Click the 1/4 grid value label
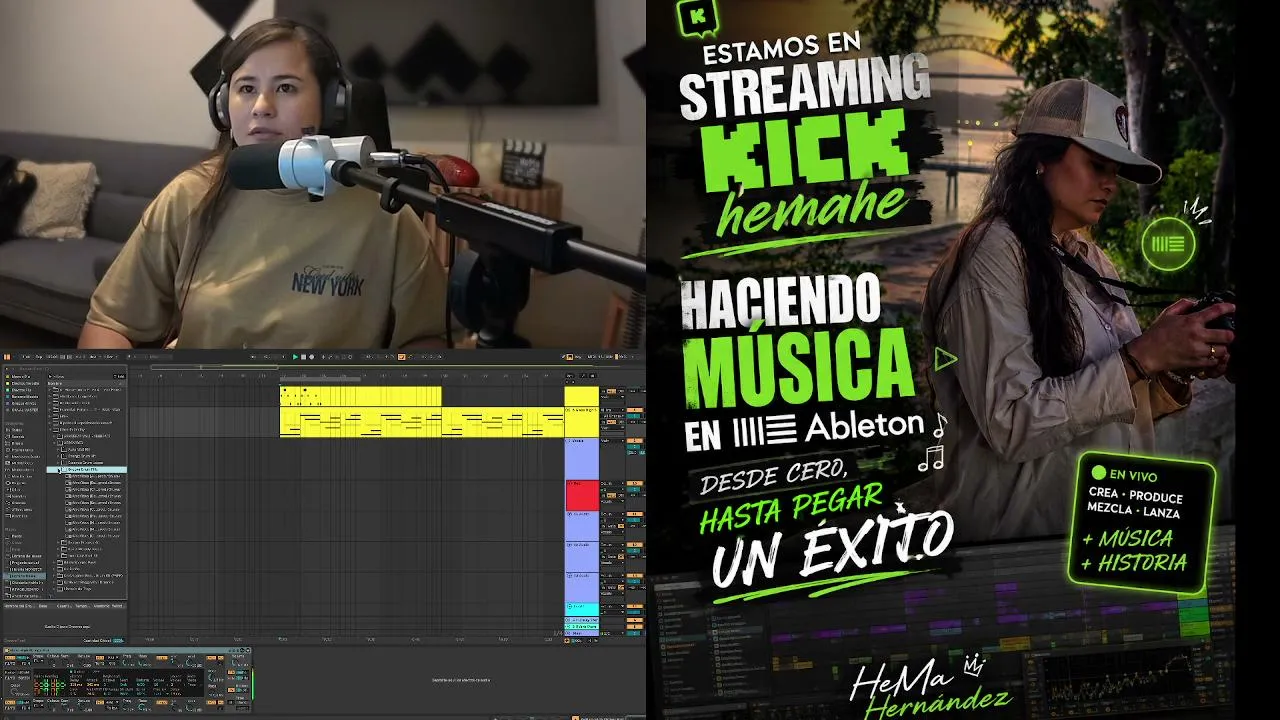This screenshot has width=1280, height=720. point(557,632)
